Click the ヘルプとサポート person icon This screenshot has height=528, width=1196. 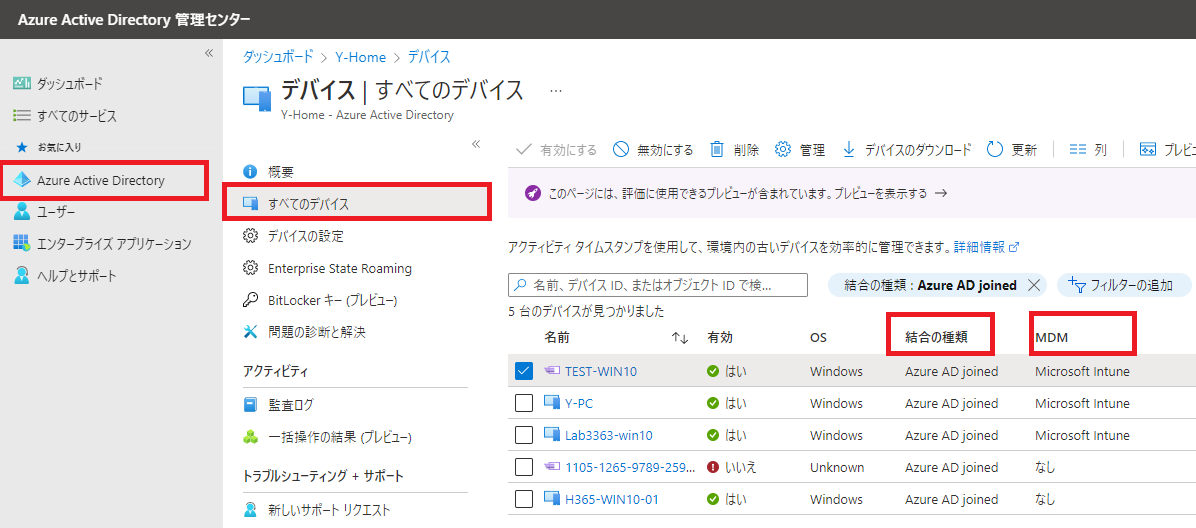(x=22, y=275)
